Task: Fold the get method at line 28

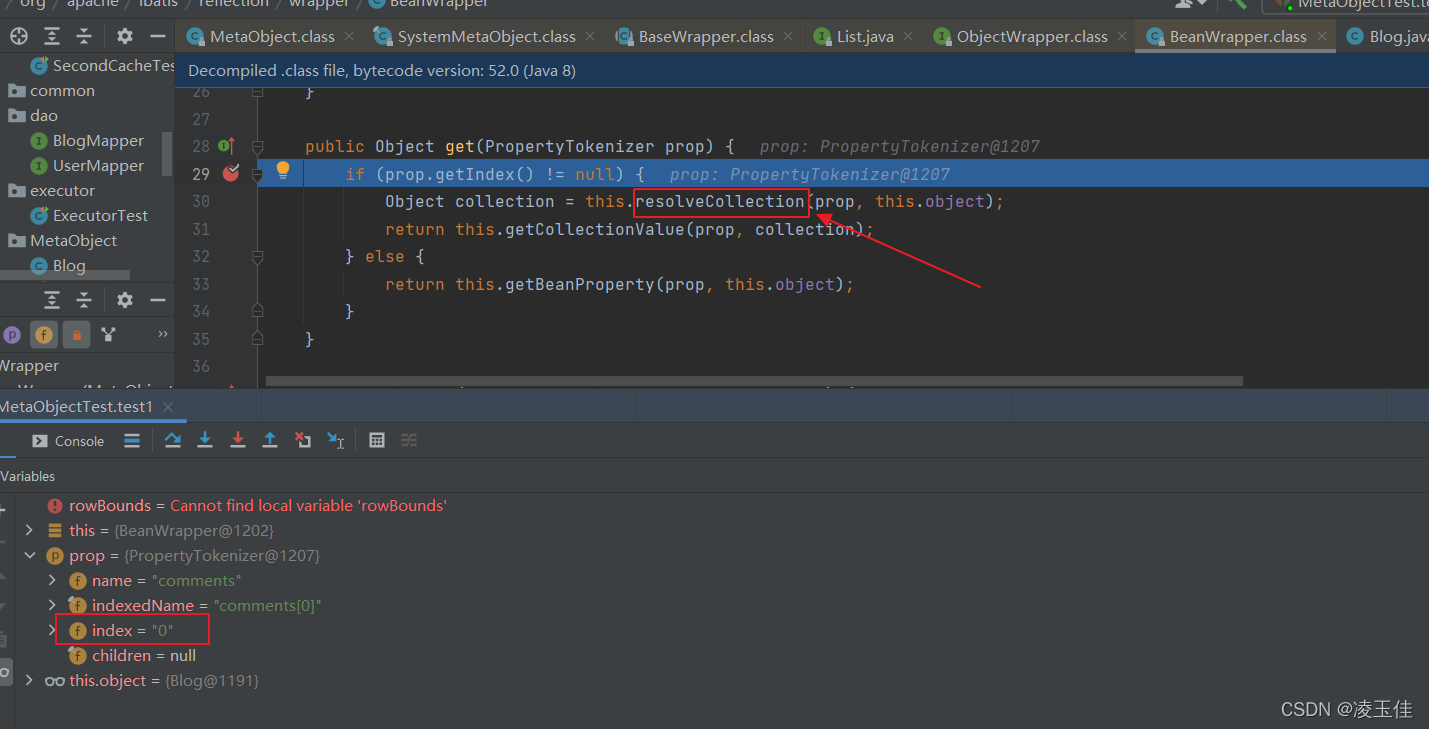Action: 257,146
